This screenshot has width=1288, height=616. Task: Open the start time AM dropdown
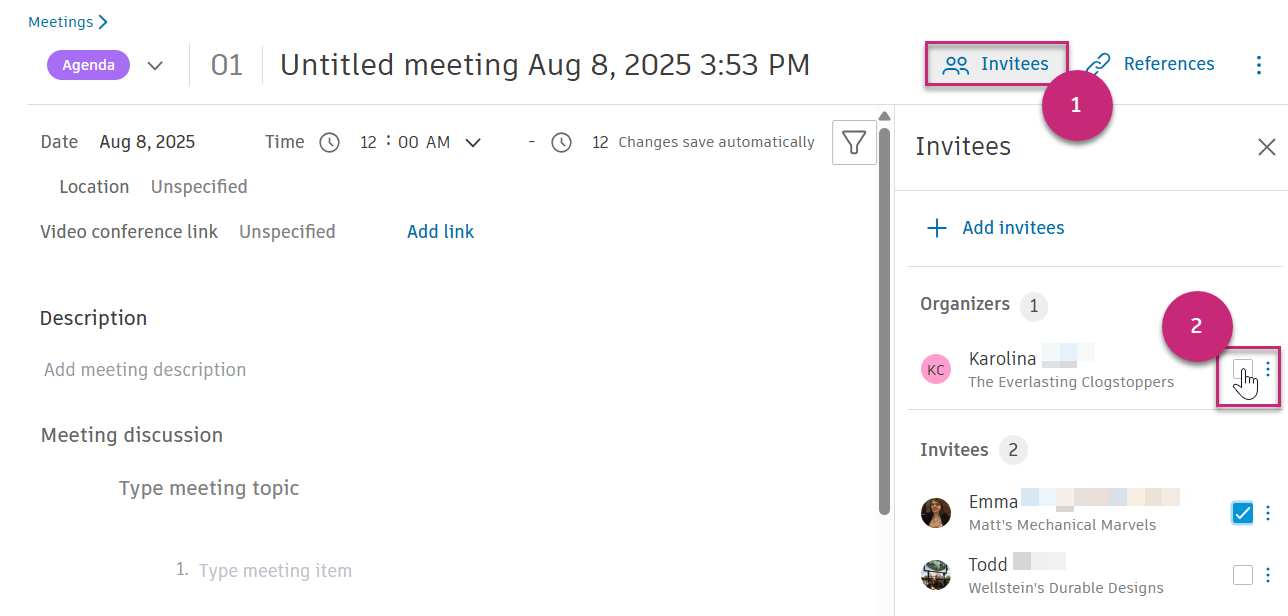473,143
